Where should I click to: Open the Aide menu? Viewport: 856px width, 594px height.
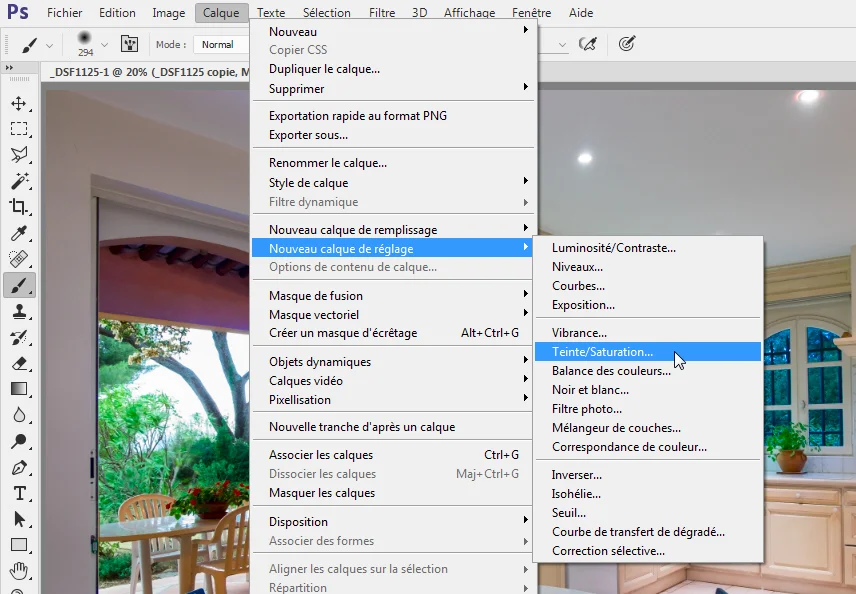(x=581, y=13)
